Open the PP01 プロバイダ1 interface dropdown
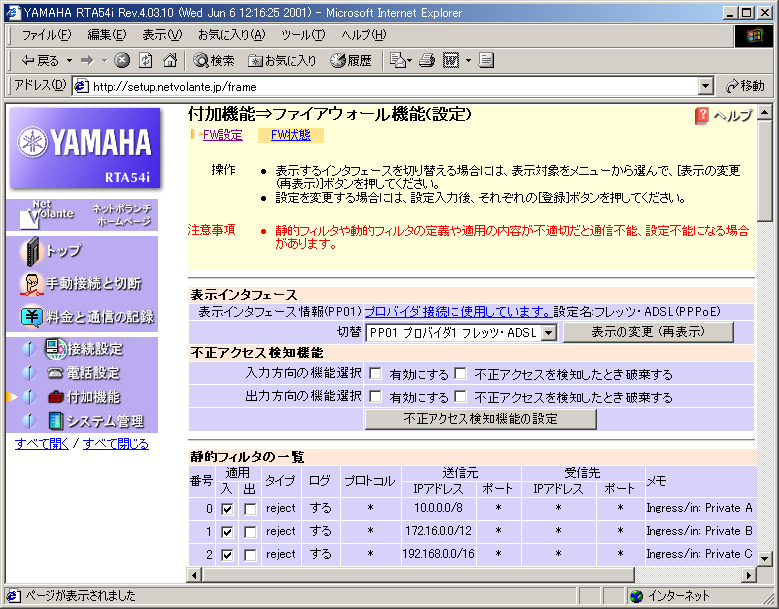The height and width of the screenshot is (609, 779). tap(548, 332)
